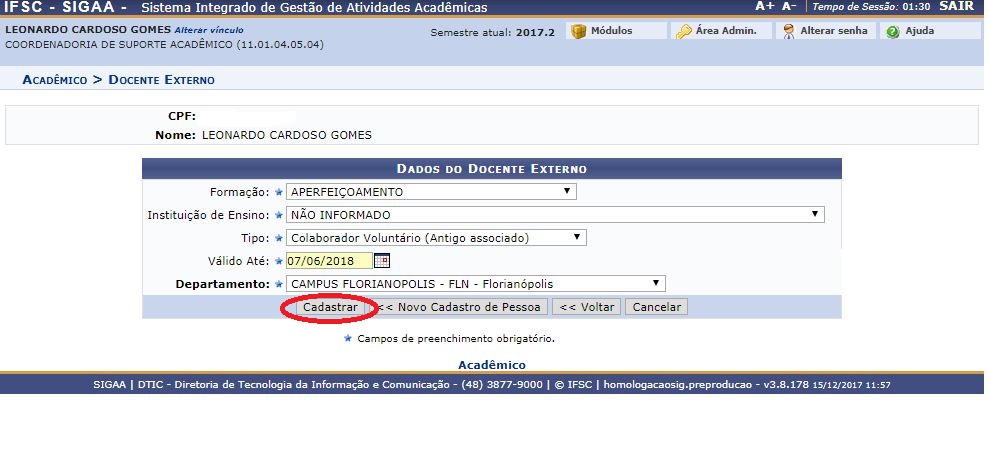Click COORDENADORIA DE SUPORTE ACADÊMICO text
This screenshot has width=989, height=457.
164,45
